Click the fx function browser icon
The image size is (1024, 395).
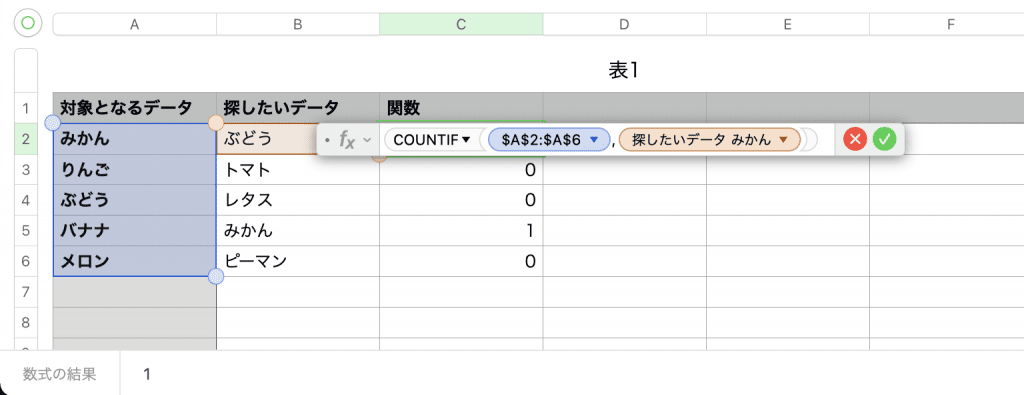pos(347,139)
